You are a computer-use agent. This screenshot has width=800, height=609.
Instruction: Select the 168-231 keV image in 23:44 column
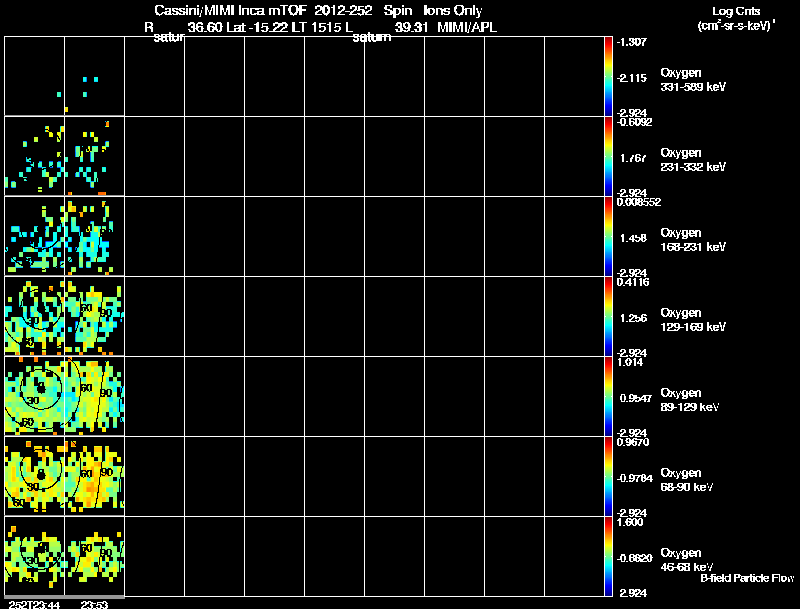(x=35, y=236)
